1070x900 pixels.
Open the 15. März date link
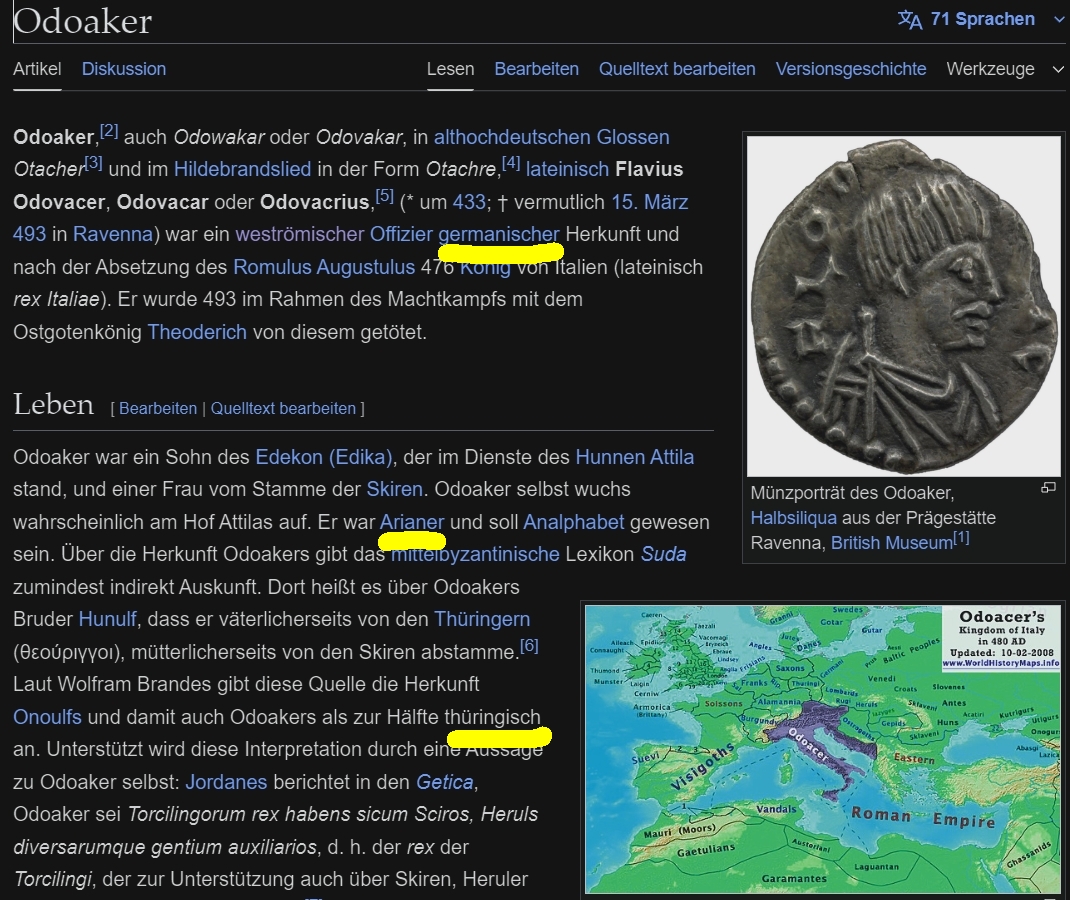(x=650, y=202)
